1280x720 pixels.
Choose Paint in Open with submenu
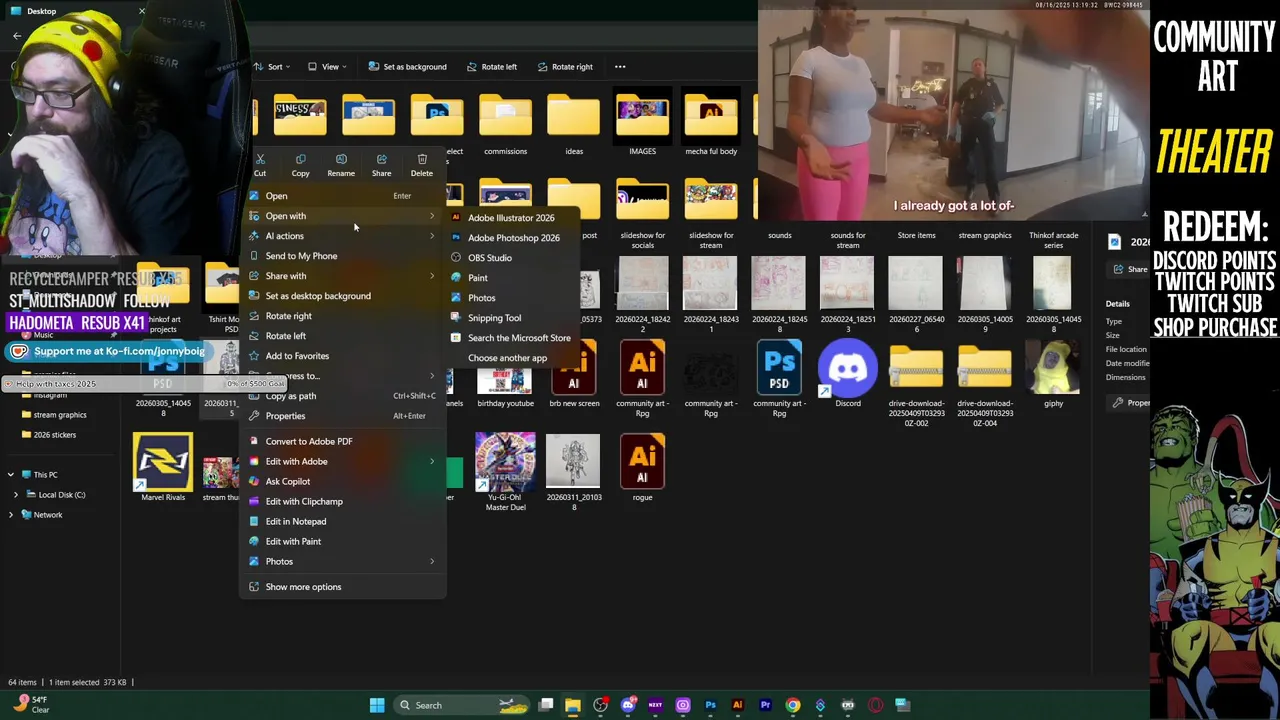(x=478, y=278)
